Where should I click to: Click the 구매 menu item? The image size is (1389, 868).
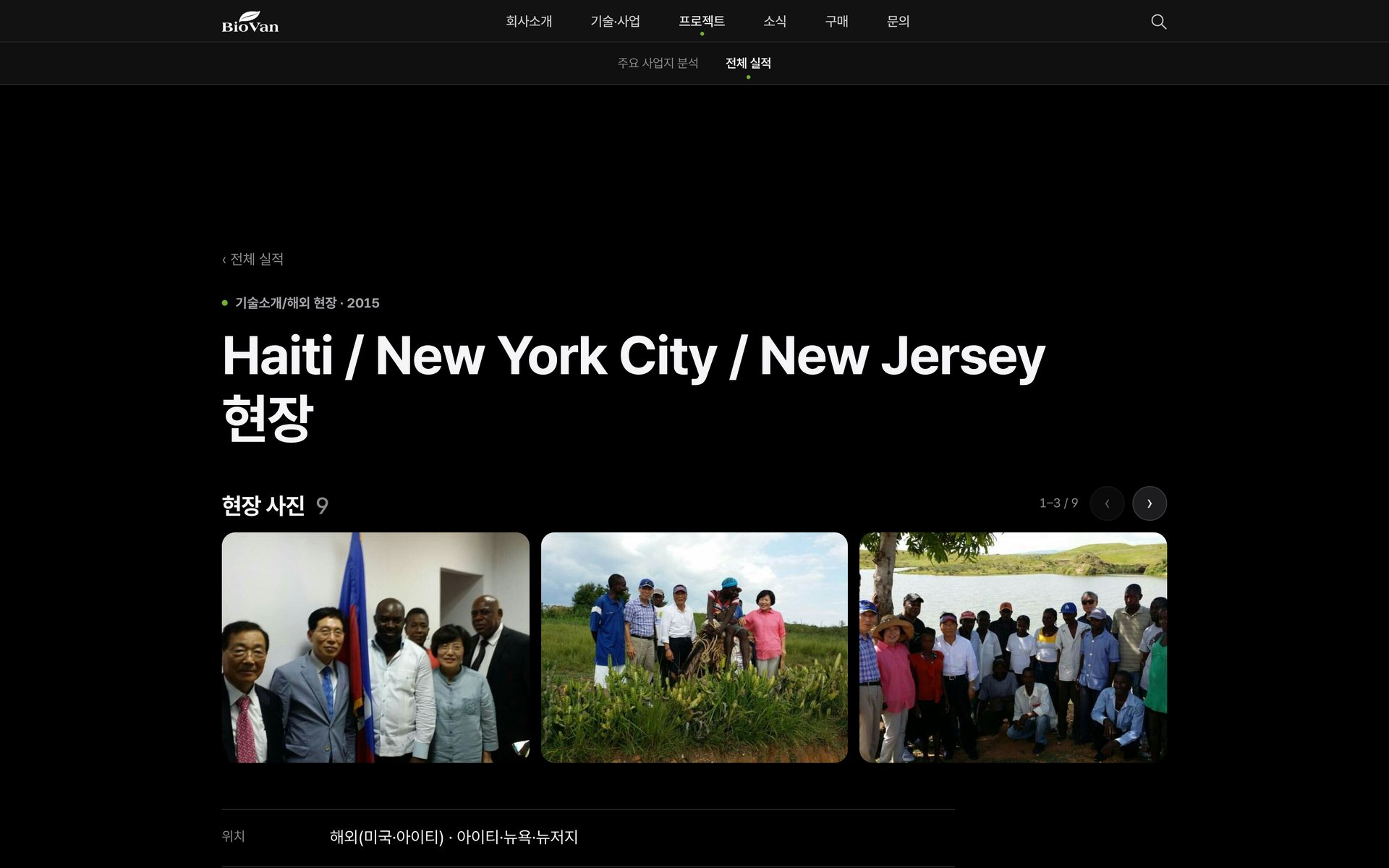836,21
